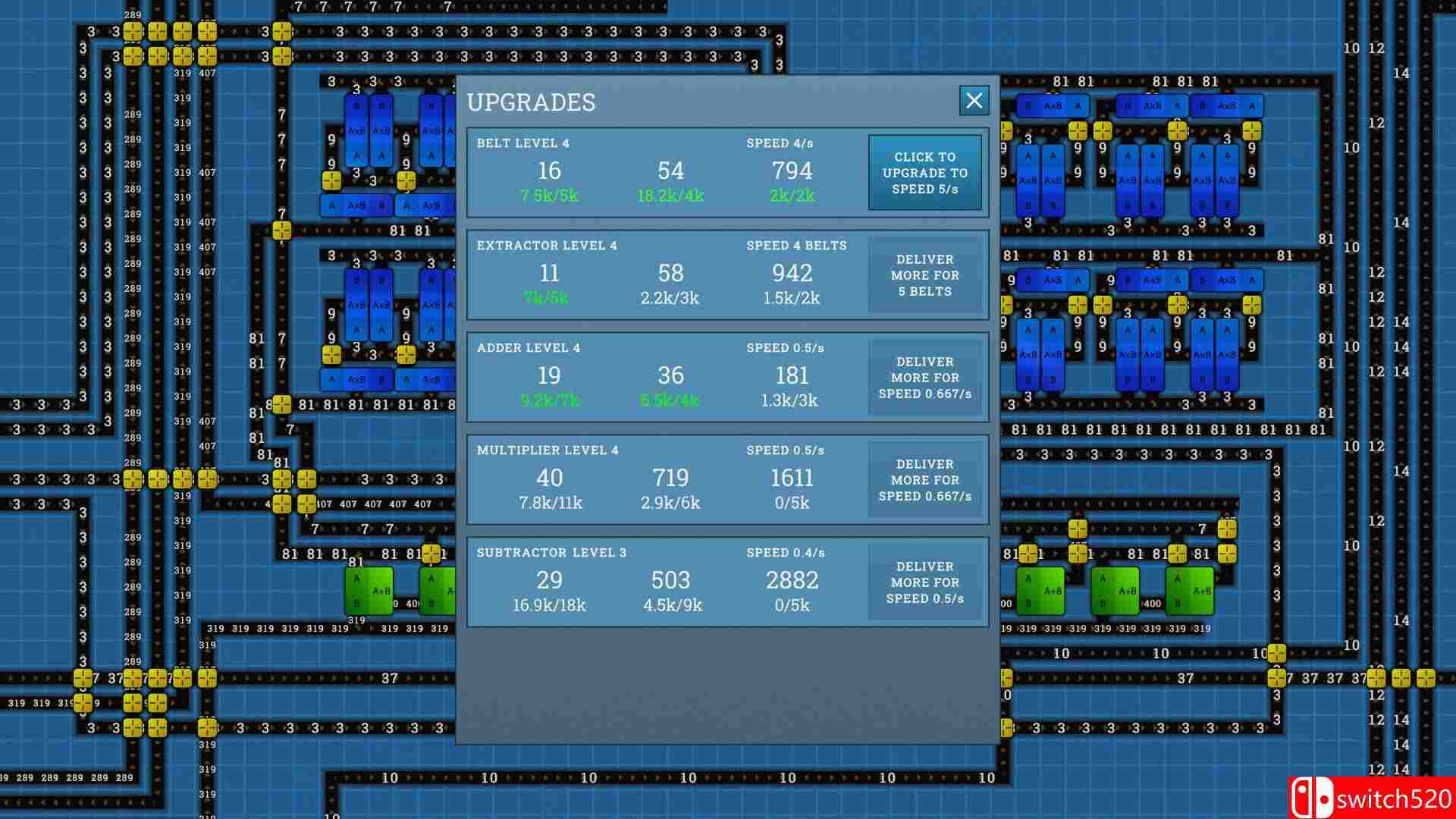The height and width of the screenshot is (819, 1456).
Task: Select the Belt Level 4 row title
Action: (x=522, y=143)
